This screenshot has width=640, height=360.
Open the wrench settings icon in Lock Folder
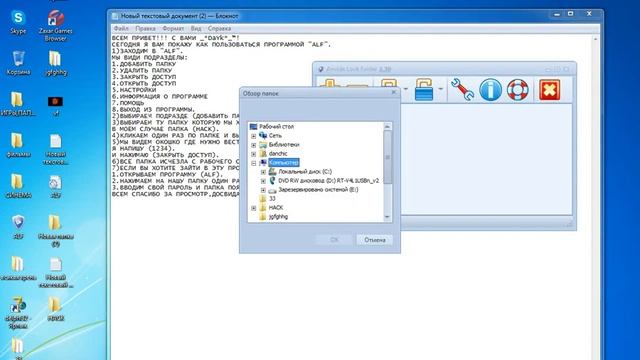462,89
